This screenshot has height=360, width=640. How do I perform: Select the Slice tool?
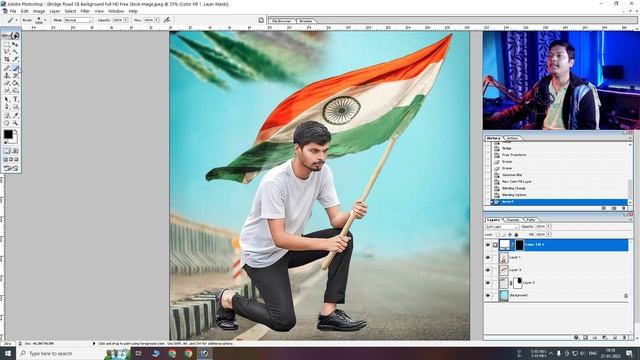(x=15, y=60)
